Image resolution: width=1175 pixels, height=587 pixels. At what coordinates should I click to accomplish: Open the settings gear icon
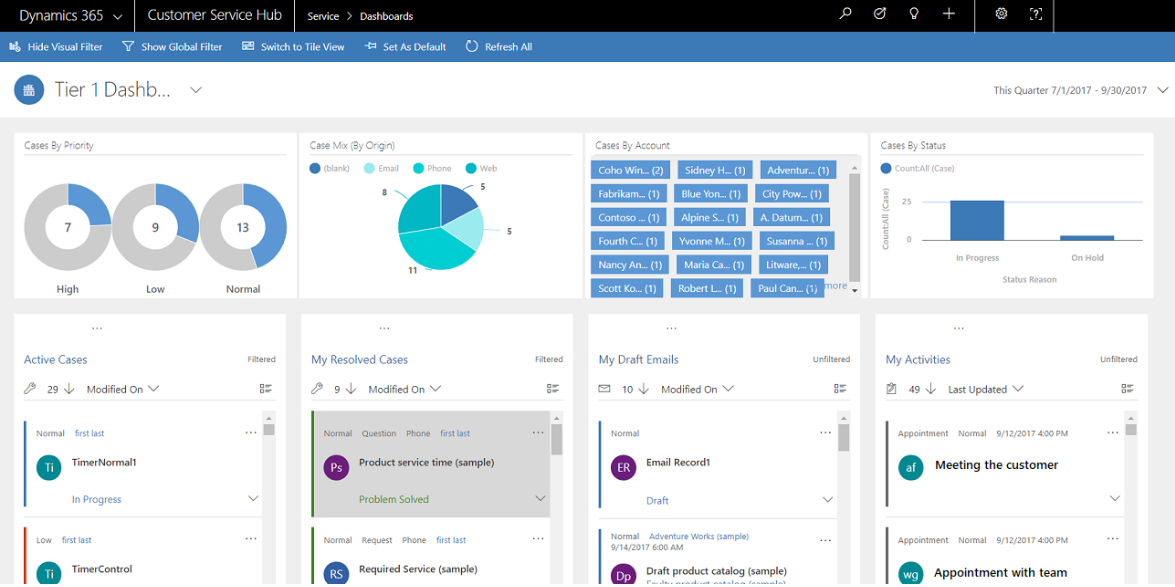1000,13
